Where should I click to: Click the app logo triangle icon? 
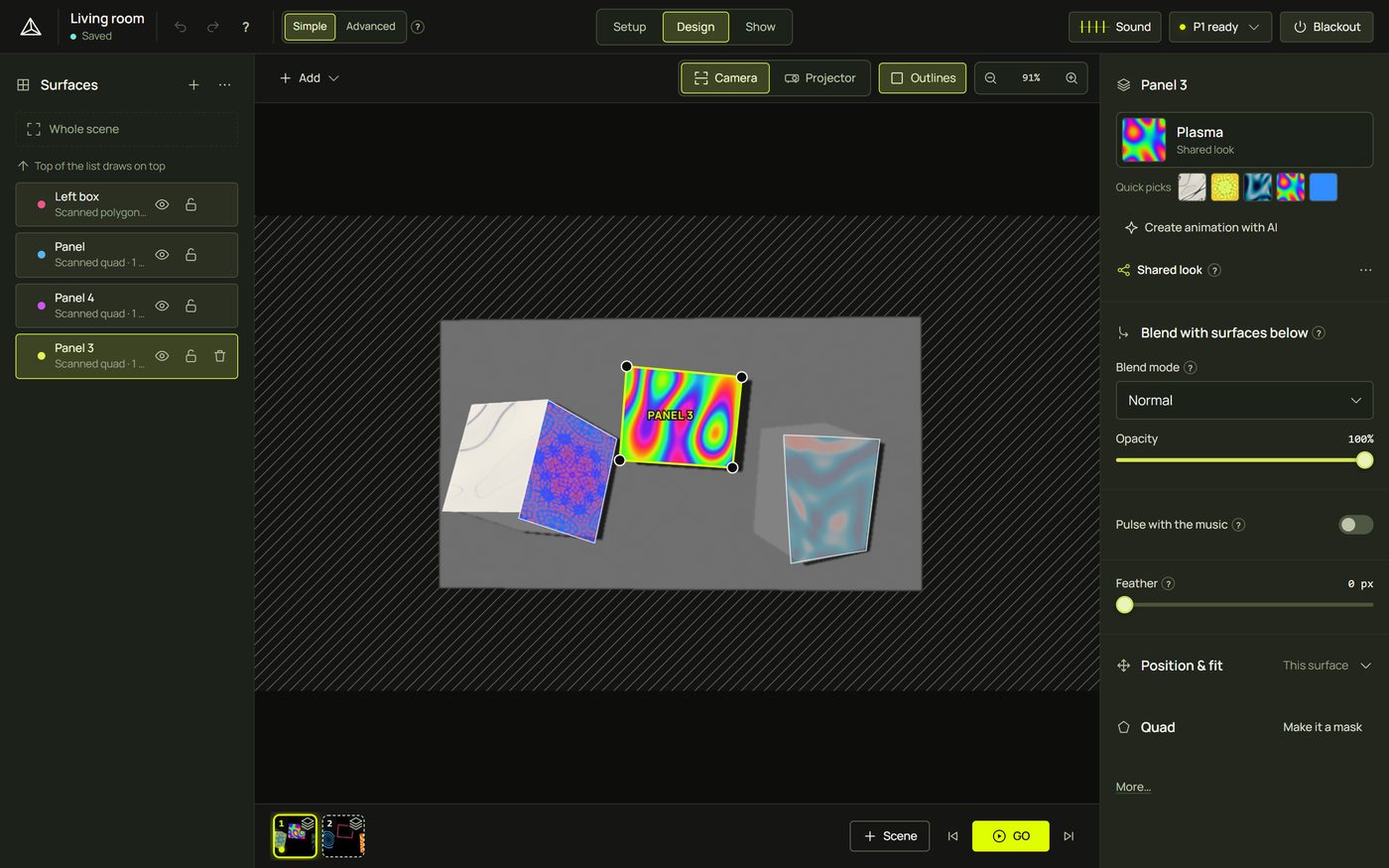[31, 27]
